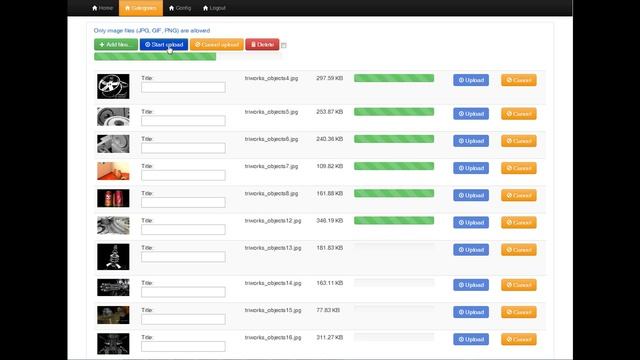Focus Title field for triworks_objects16.jpg
The height and width of the screenshot is (360, 640).
tap(183, 347)
